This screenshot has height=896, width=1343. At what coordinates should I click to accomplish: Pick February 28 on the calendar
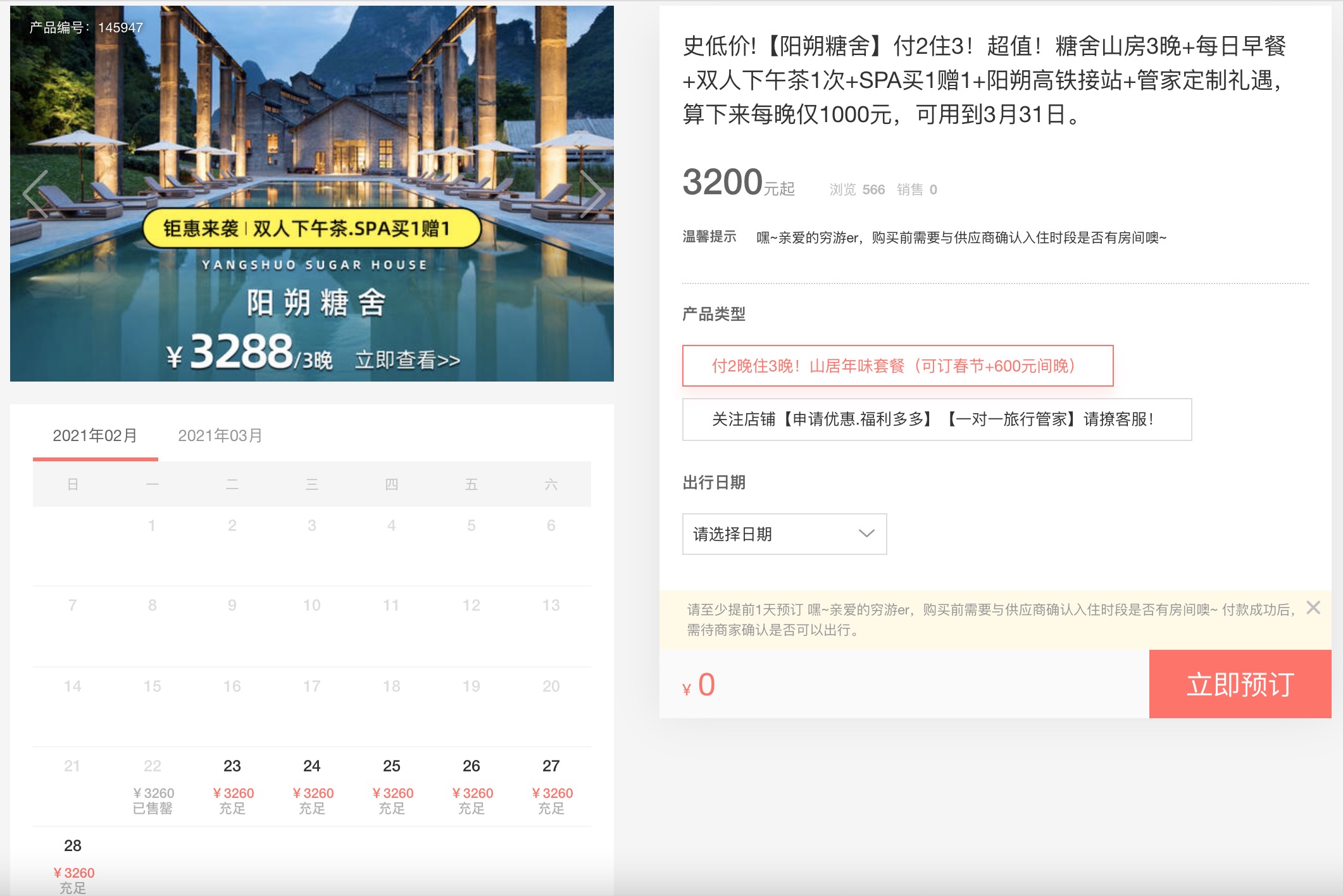(73, 862)
